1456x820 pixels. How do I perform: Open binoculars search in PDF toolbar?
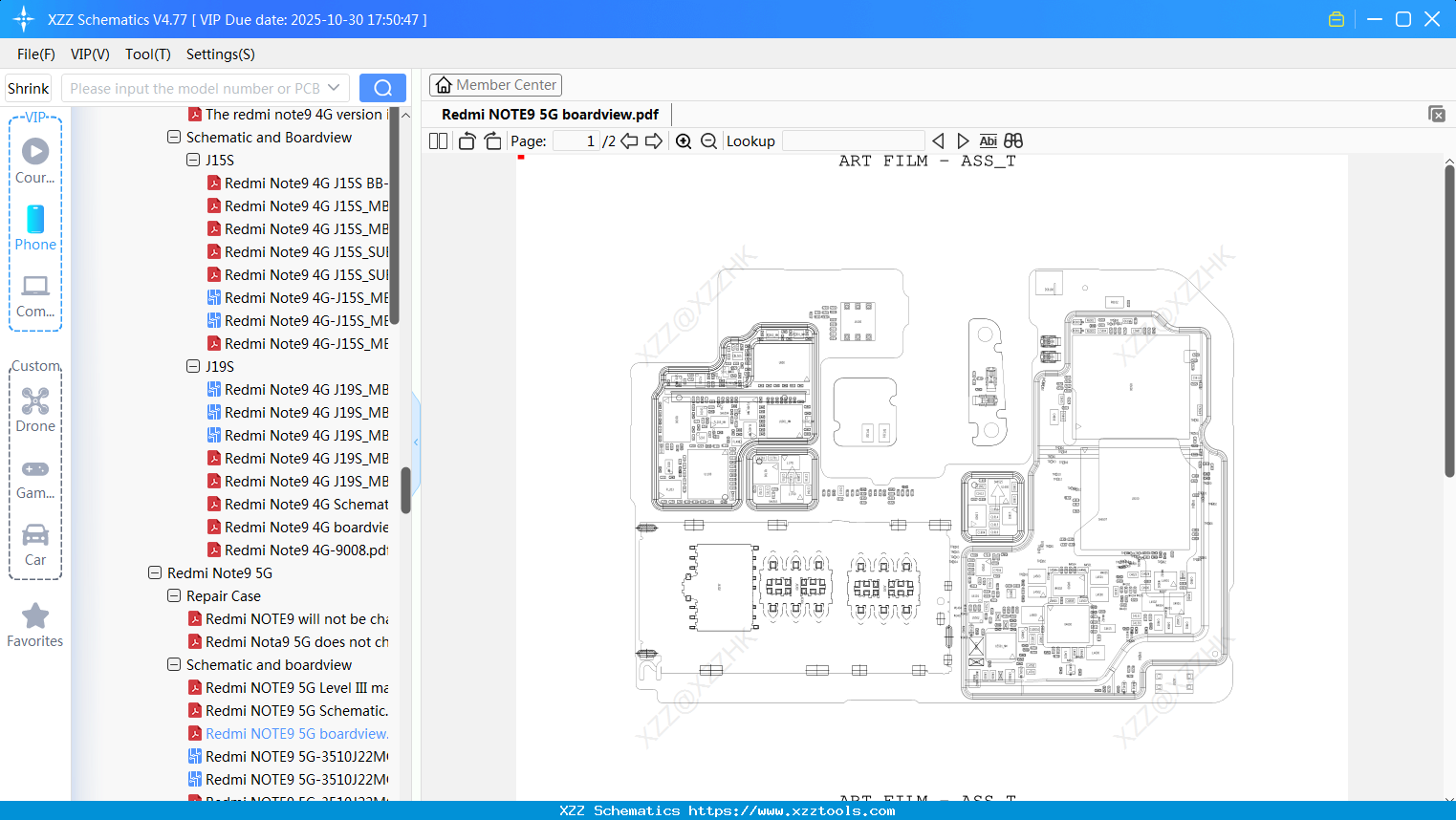coord(1012,140)
